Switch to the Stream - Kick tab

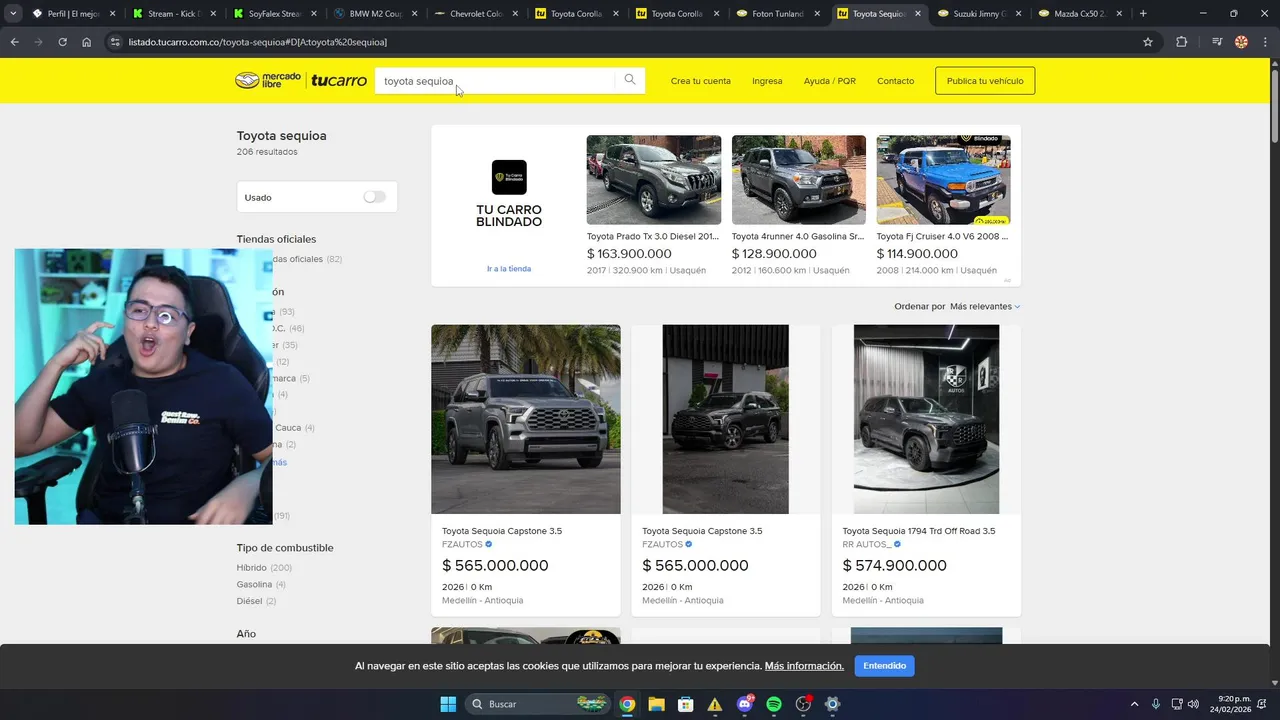(x=175, y=14)
